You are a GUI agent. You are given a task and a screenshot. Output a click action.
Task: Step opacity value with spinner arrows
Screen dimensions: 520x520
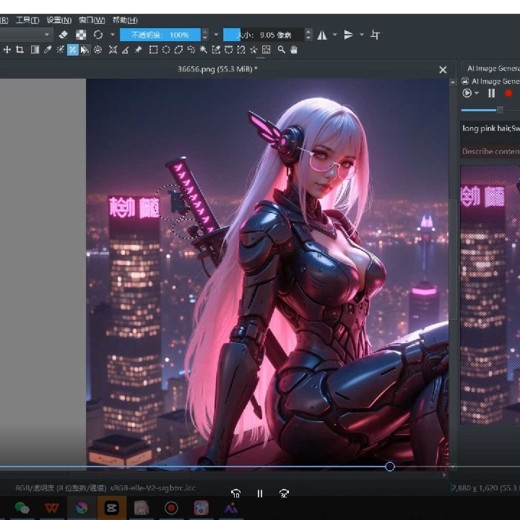205,35
